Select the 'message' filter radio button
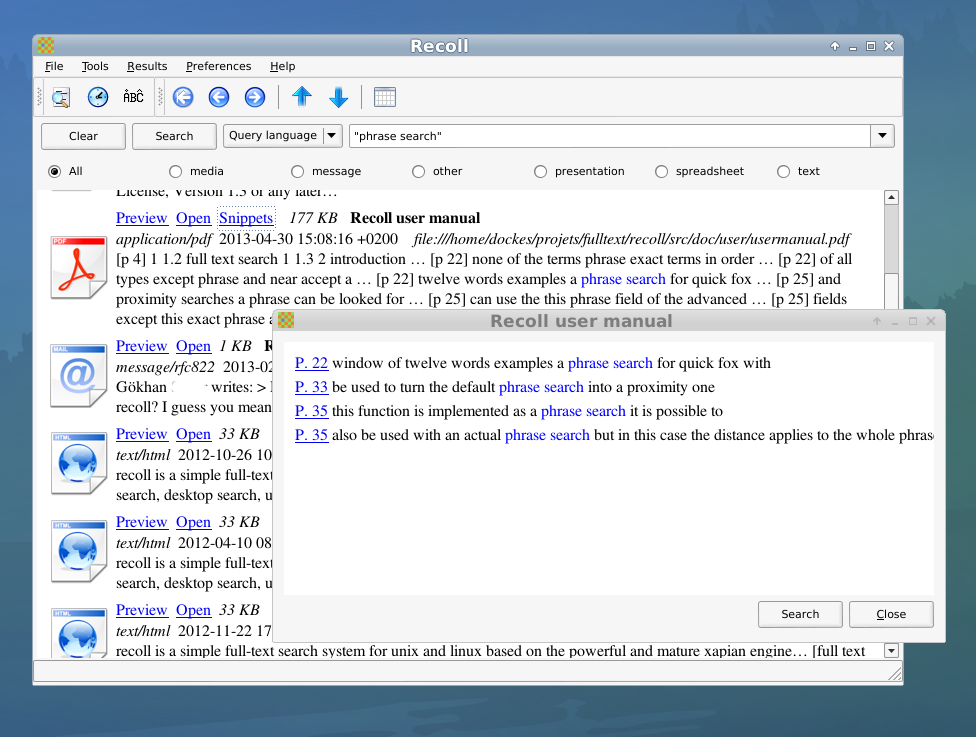976x737 pixels. tap(298, 171)
